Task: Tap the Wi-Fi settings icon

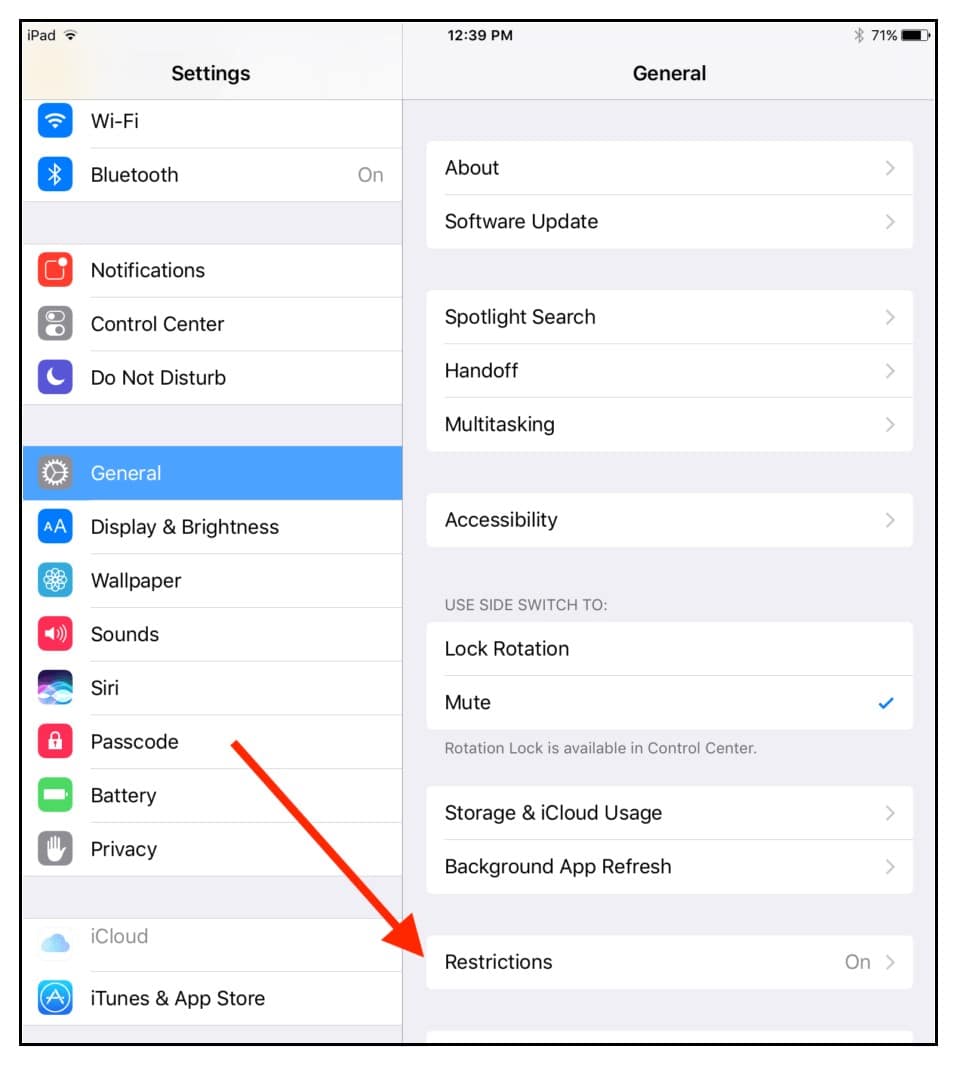Action: (x=55, y=120)
